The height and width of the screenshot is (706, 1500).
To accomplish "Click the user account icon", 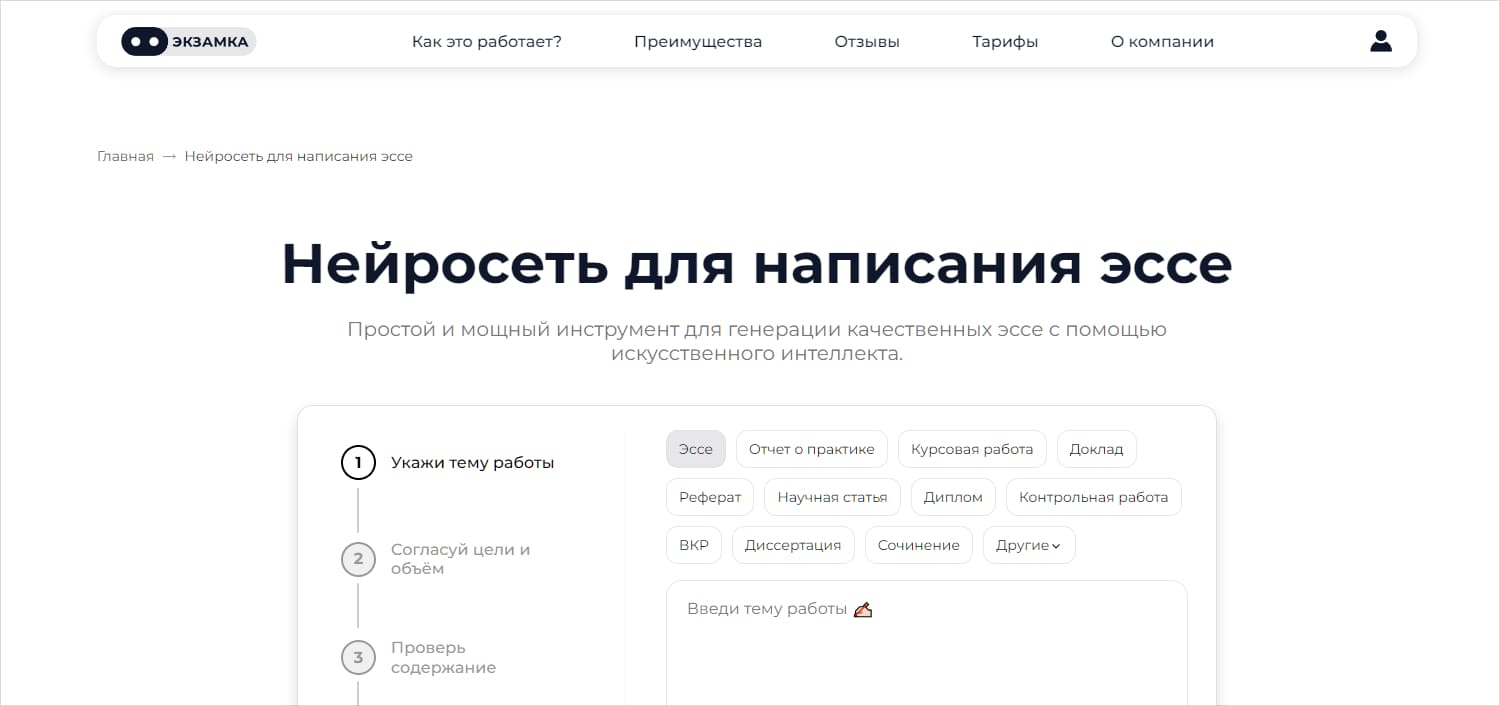I will [1380, 41].
